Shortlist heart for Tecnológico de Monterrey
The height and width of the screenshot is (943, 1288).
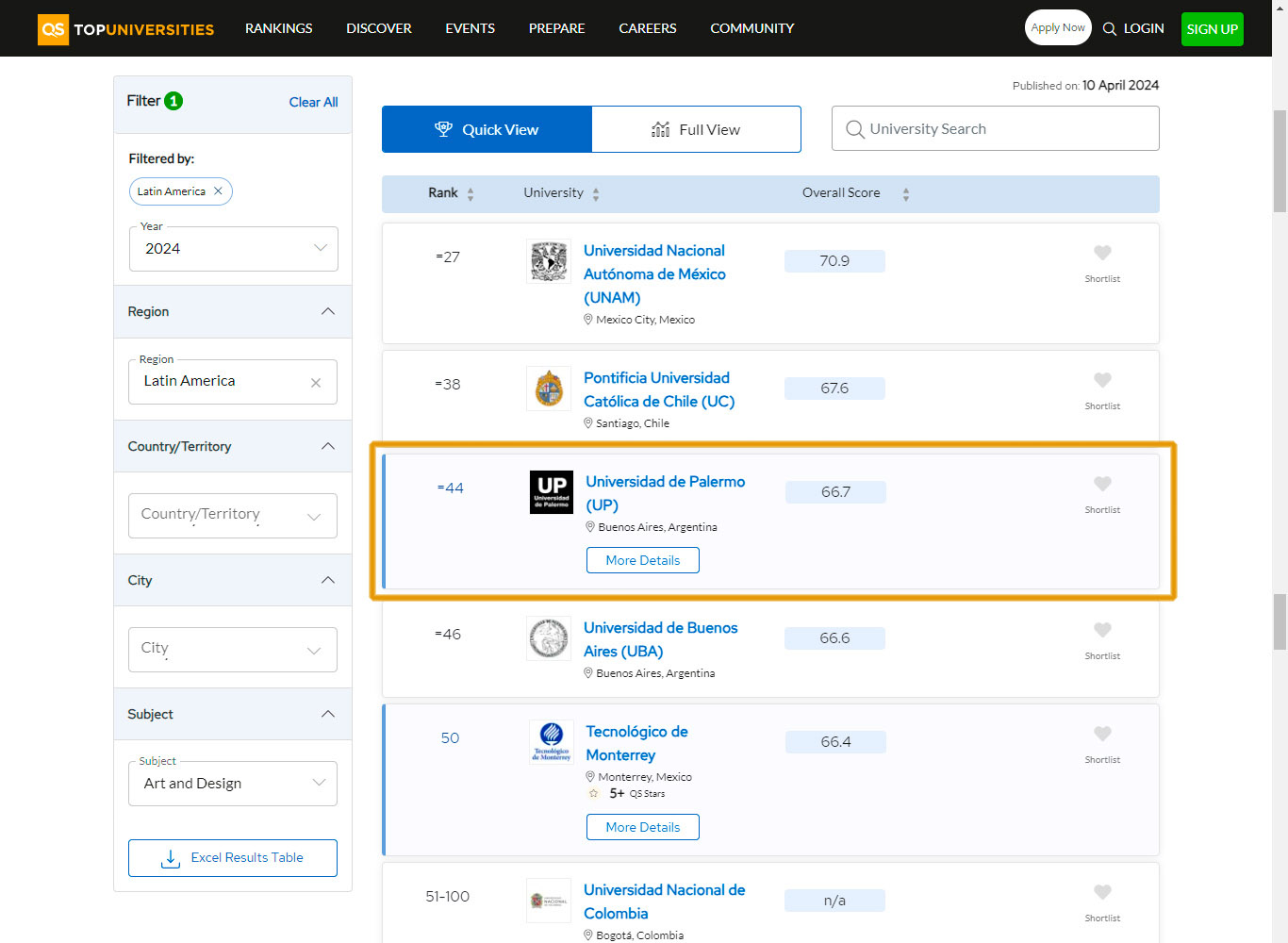[x=1102, y=734]
